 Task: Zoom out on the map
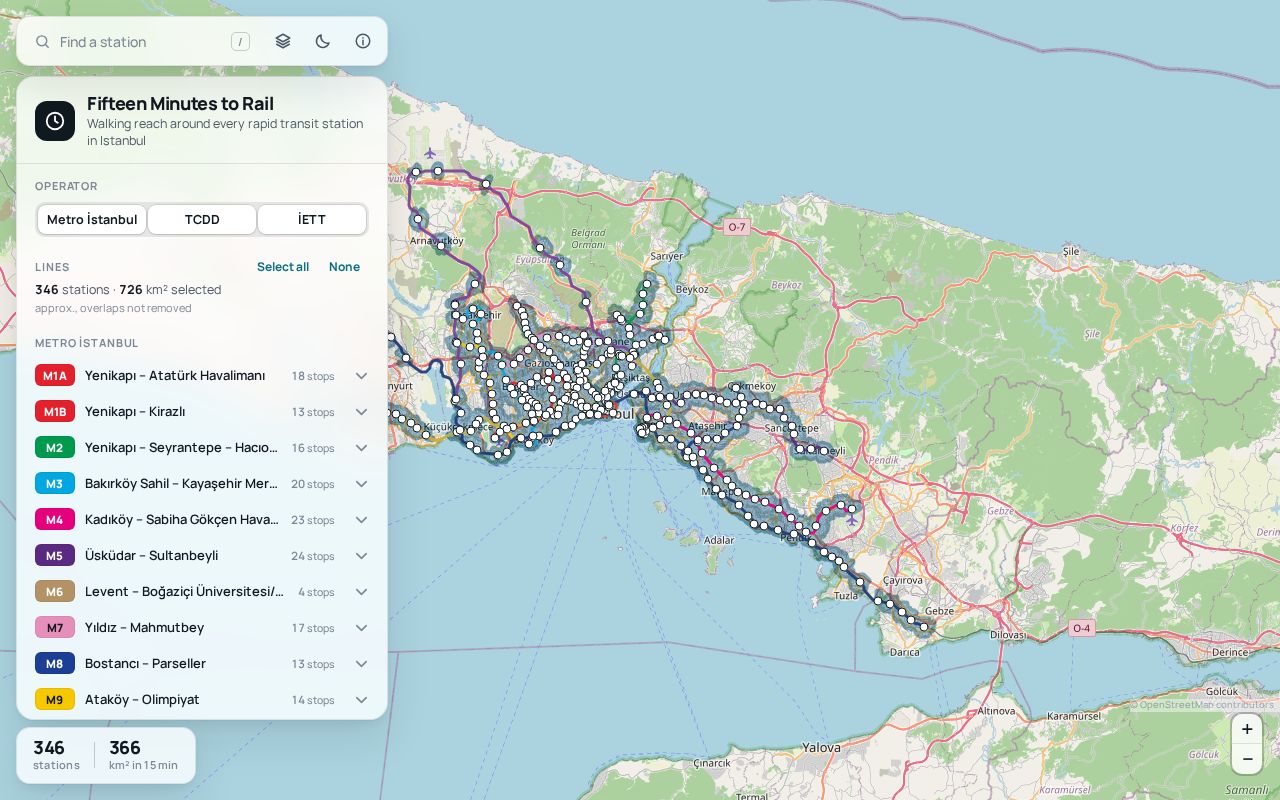point(1247,759)
